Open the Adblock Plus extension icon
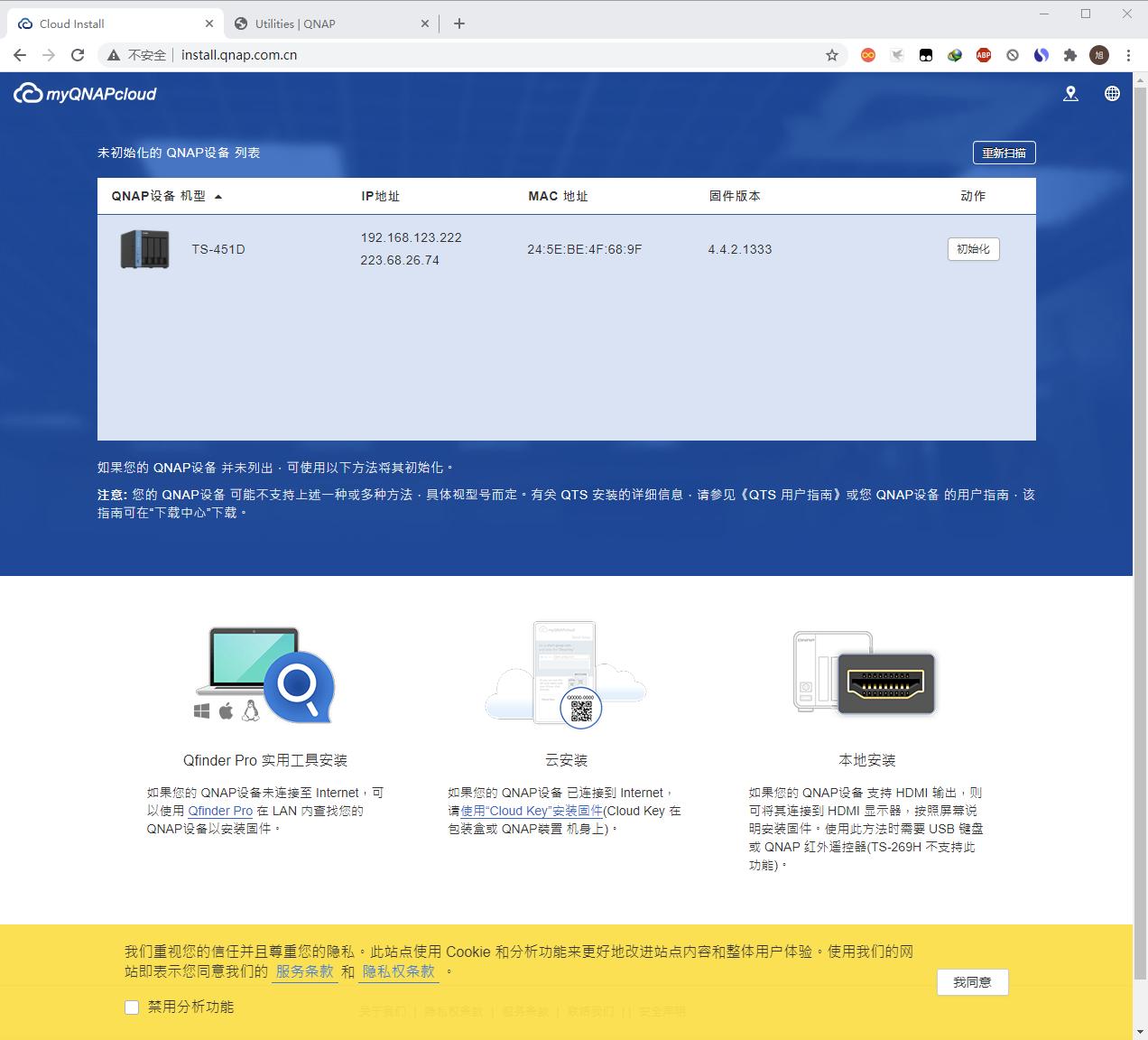Image resolution: width=1148 pixels, height=1040 pixels. click(x=983, y=55)
